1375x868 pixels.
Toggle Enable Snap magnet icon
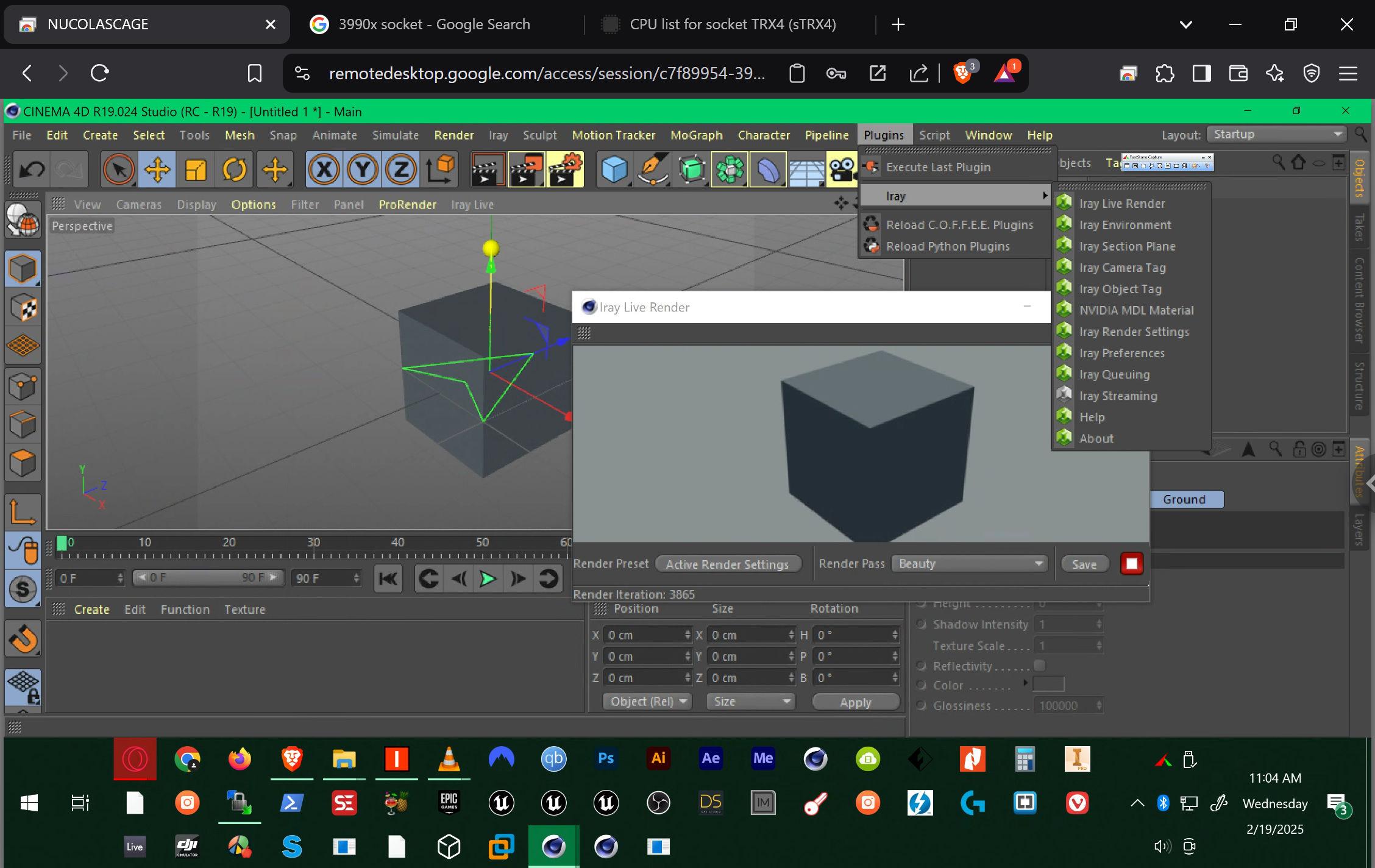coord(23,639)
